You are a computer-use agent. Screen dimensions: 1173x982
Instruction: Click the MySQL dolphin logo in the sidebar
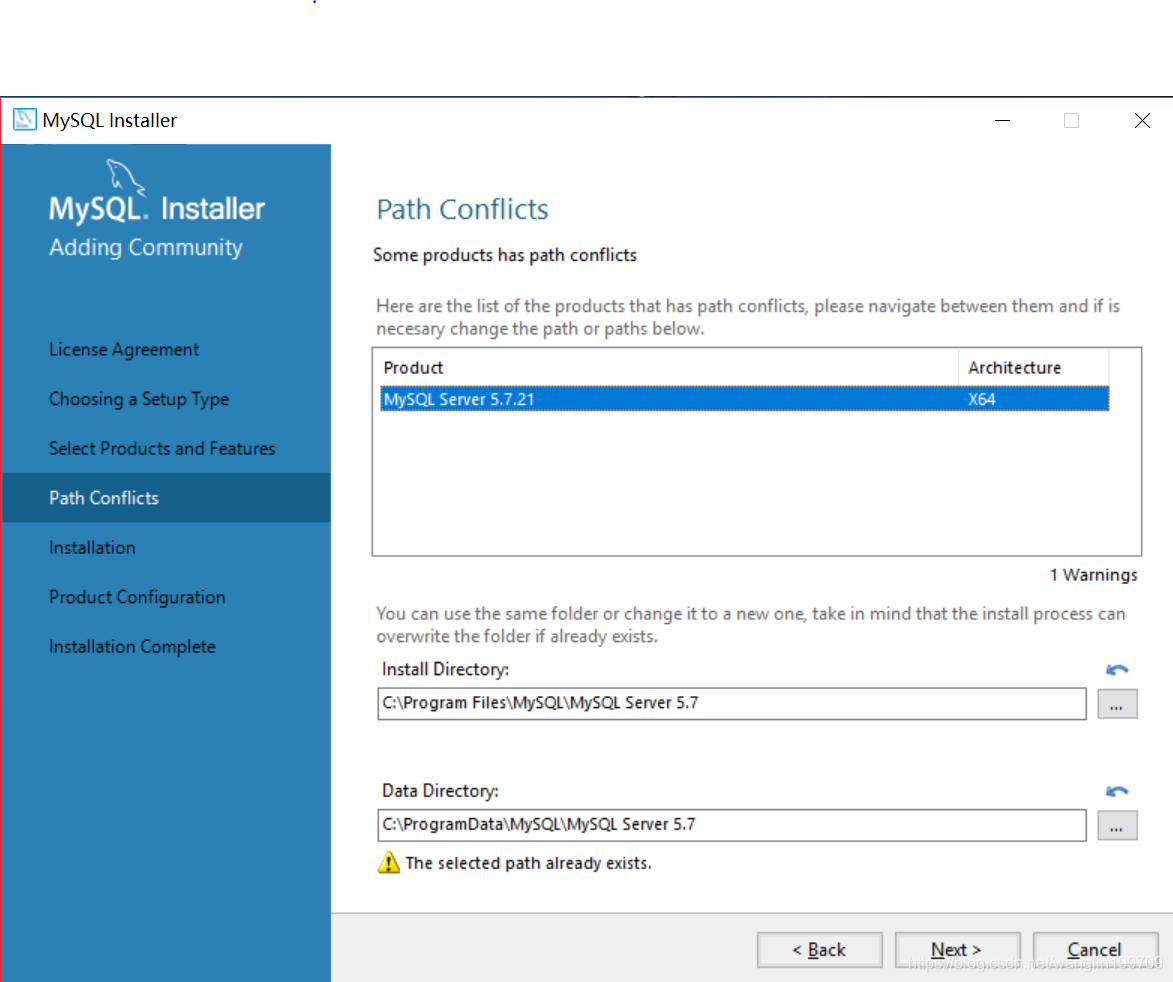[124, 176]
